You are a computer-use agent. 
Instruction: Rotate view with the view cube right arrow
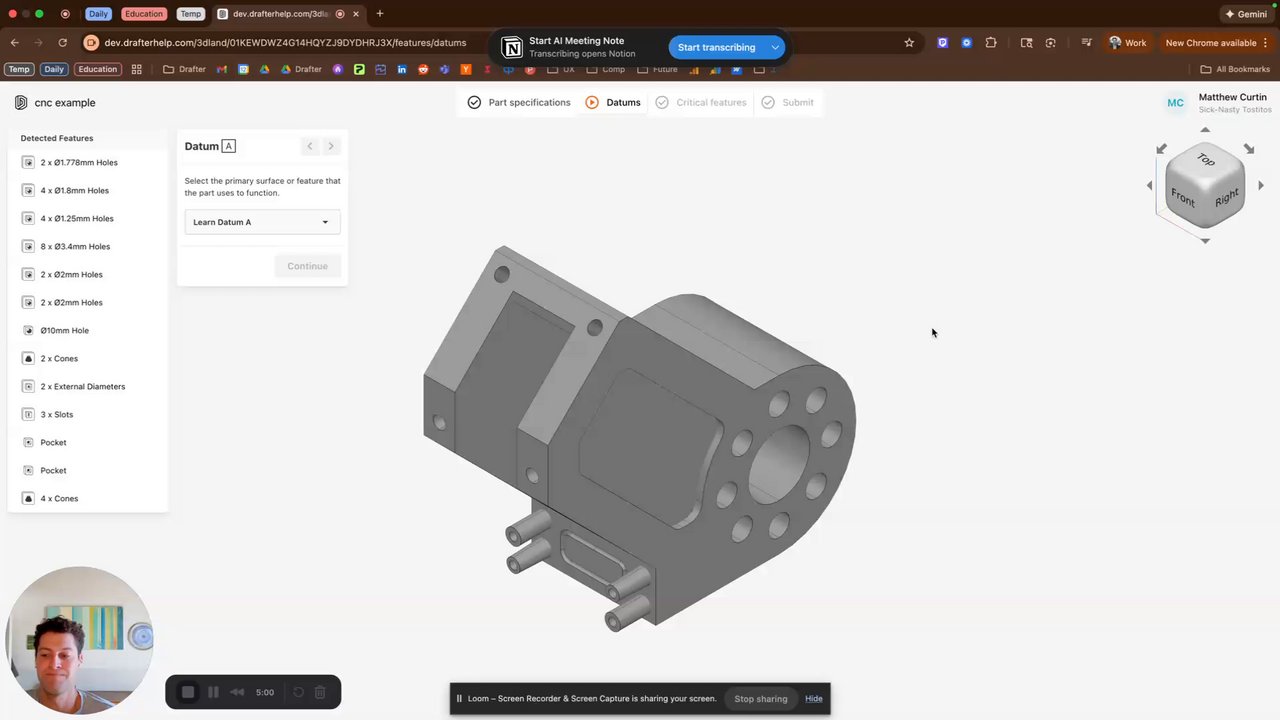tap(1261, 185)
